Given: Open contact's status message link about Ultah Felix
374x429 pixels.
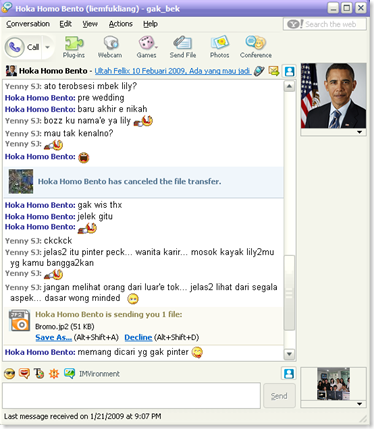Looking at the screenshot, I should [173, 71].
